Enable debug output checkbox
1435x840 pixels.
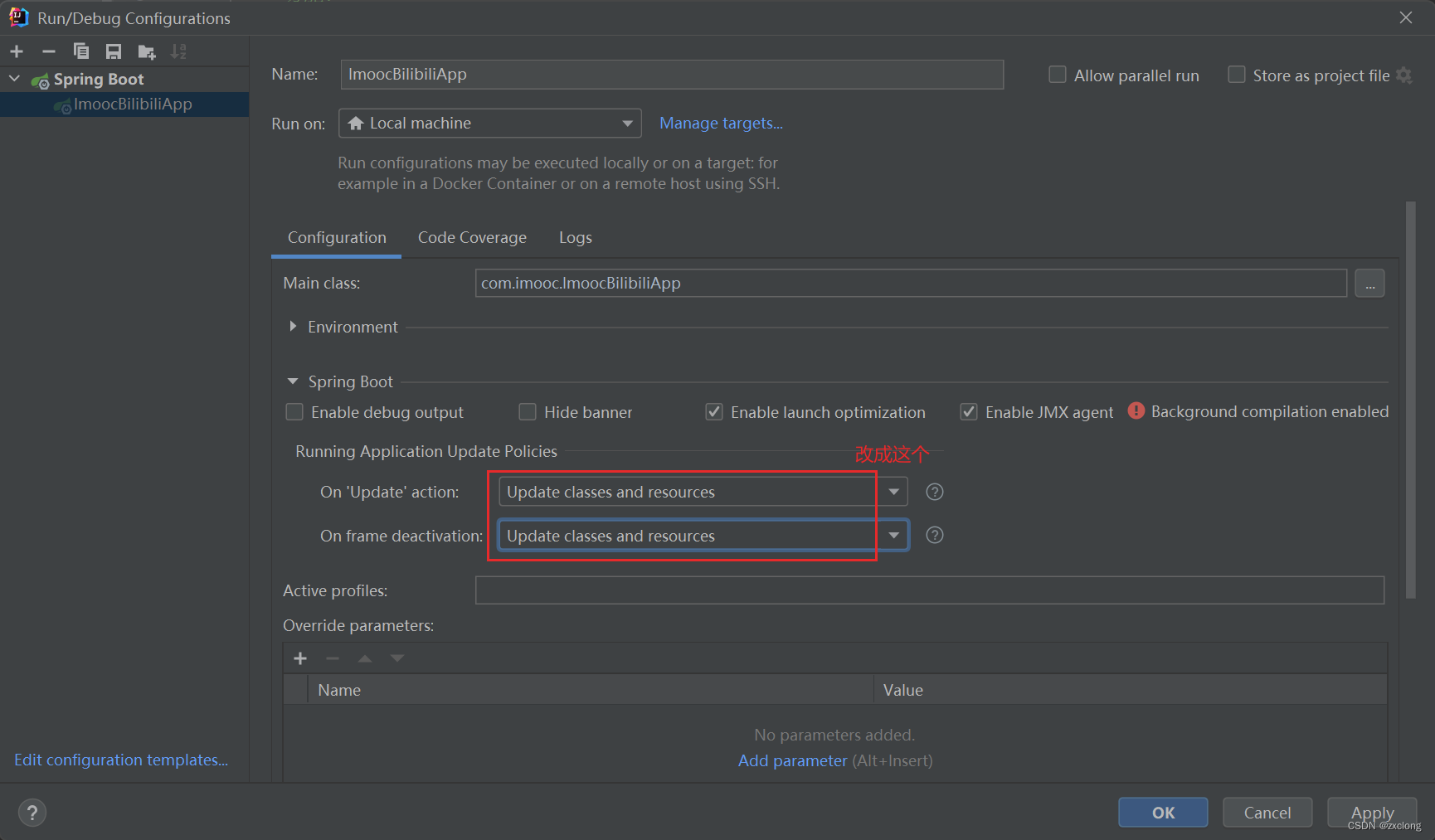(294, 412)
